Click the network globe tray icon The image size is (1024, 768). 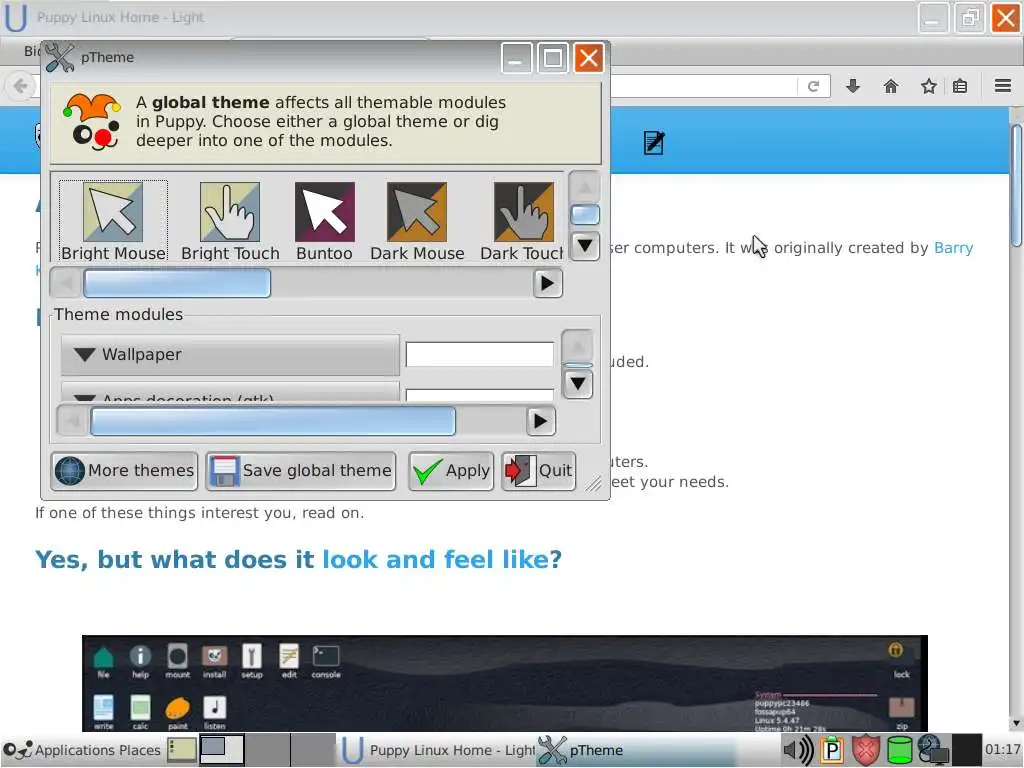(x=933, y=750)
